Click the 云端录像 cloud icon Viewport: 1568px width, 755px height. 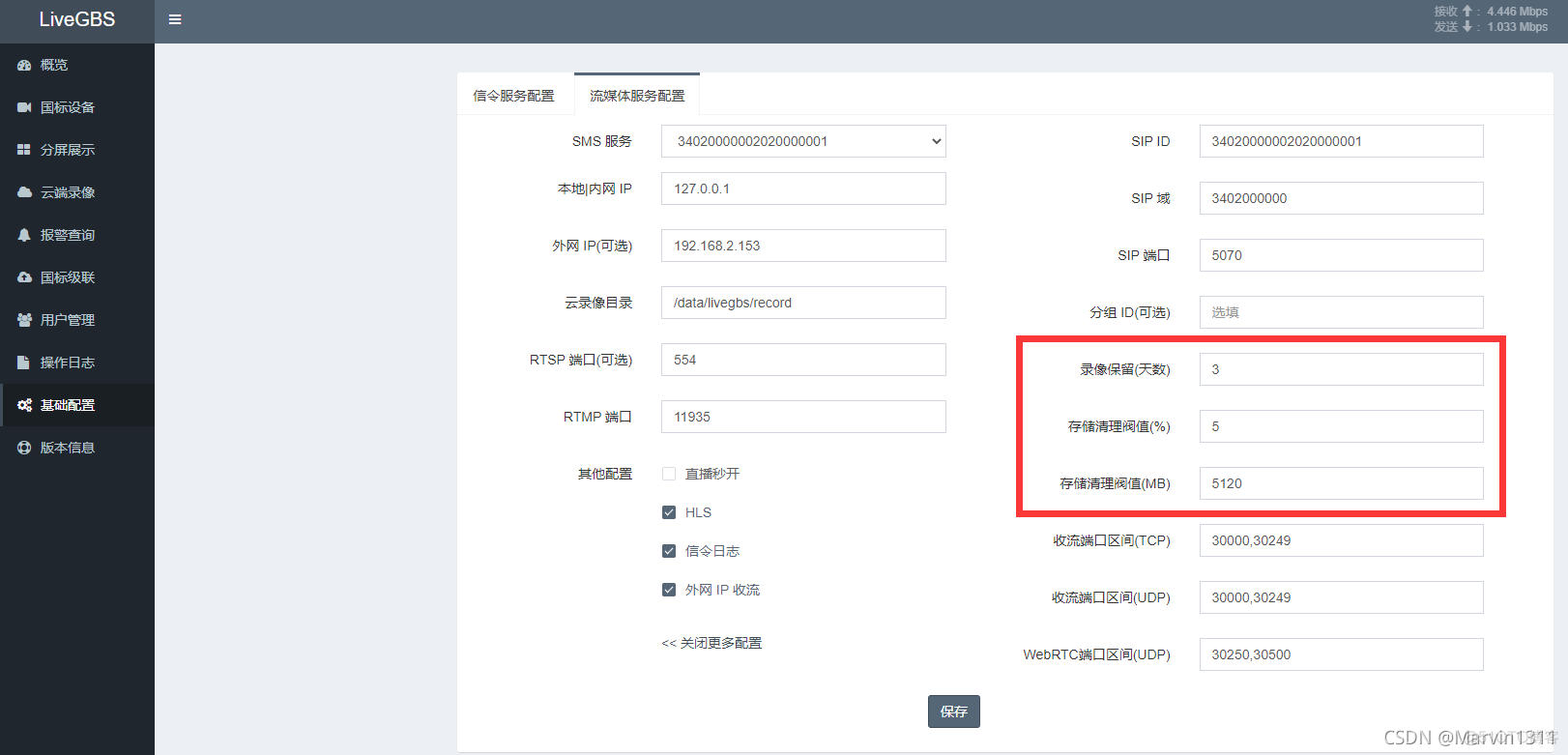(24, 192)
